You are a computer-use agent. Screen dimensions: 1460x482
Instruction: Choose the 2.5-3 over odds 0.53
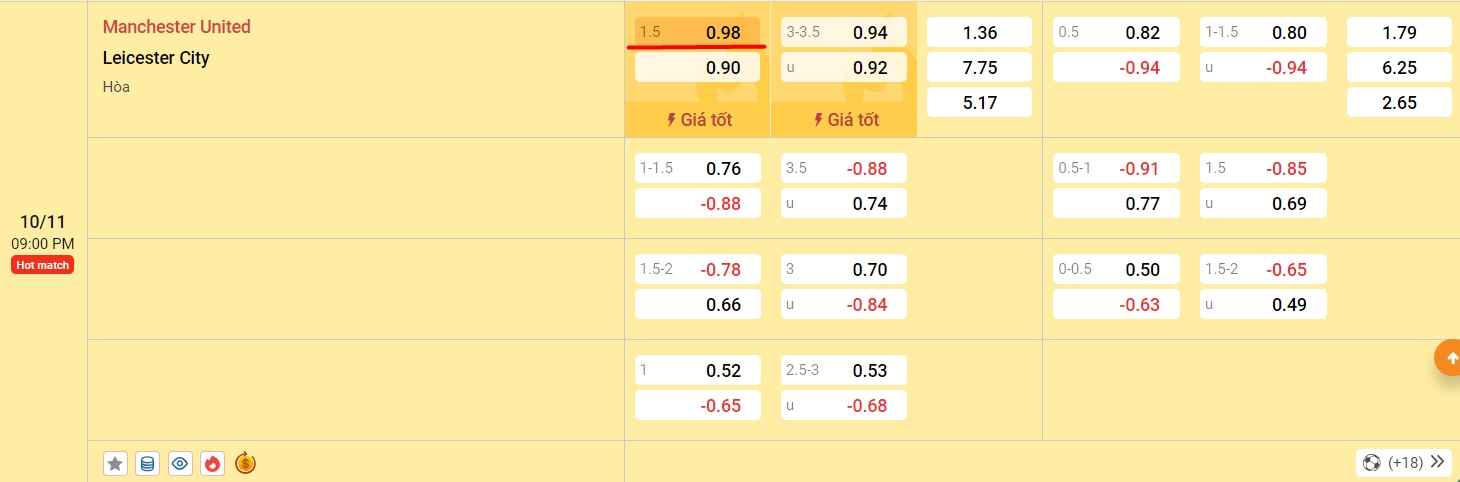pyautogui.click(x=844, y=370)
